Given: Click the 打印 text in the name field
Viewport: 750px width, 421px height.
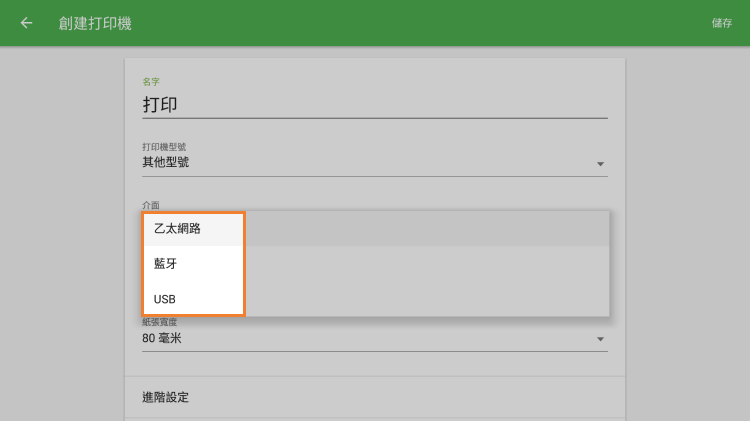Looking at the screenshot, I should (x=160, y=104).
